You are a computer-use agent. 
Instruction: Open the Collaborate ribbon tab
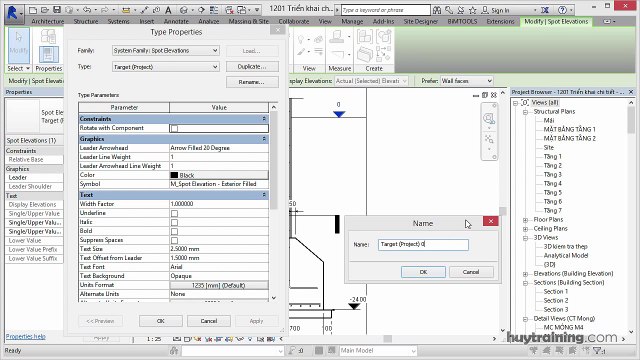[294, 21]
